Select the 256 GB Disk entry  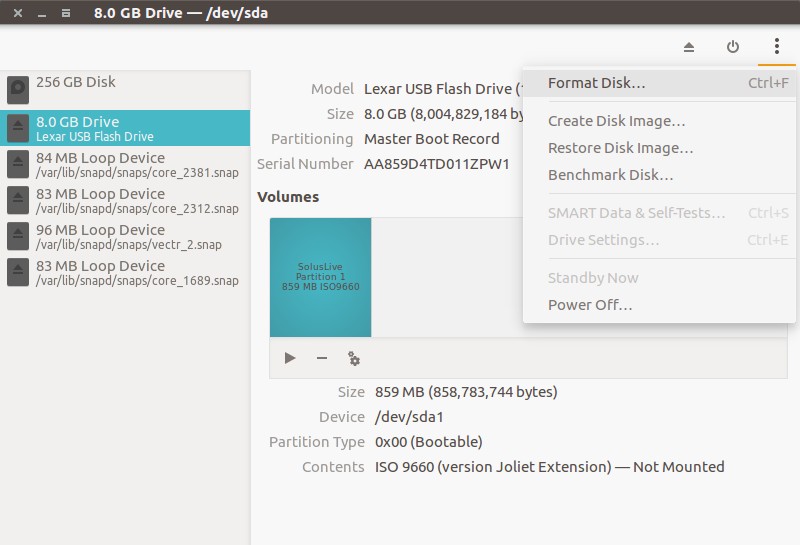125,89
